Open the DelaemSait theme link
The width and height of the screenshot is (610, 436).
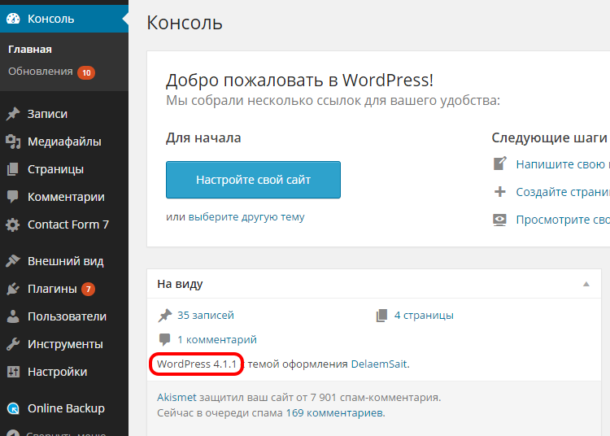coord(379,364)
